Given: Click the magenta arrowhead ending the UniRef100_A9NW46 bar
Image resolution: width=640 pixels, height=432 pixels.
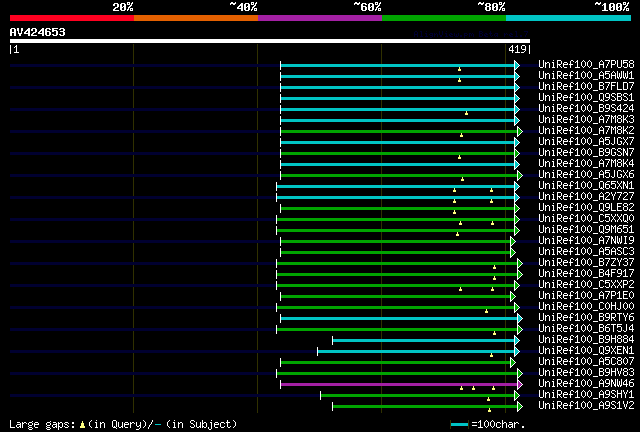Looking at the screenshot, I should pyautogui.click(x=520, y=385).
